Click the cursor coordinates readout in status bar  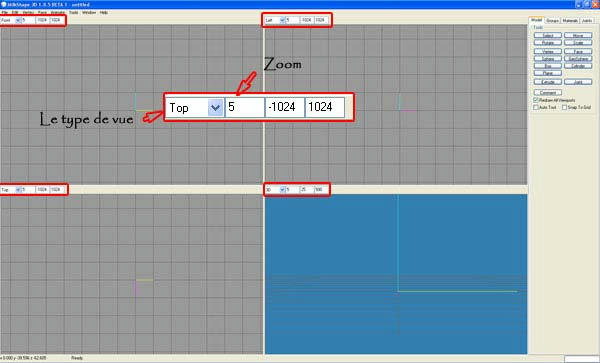[23, 358]
